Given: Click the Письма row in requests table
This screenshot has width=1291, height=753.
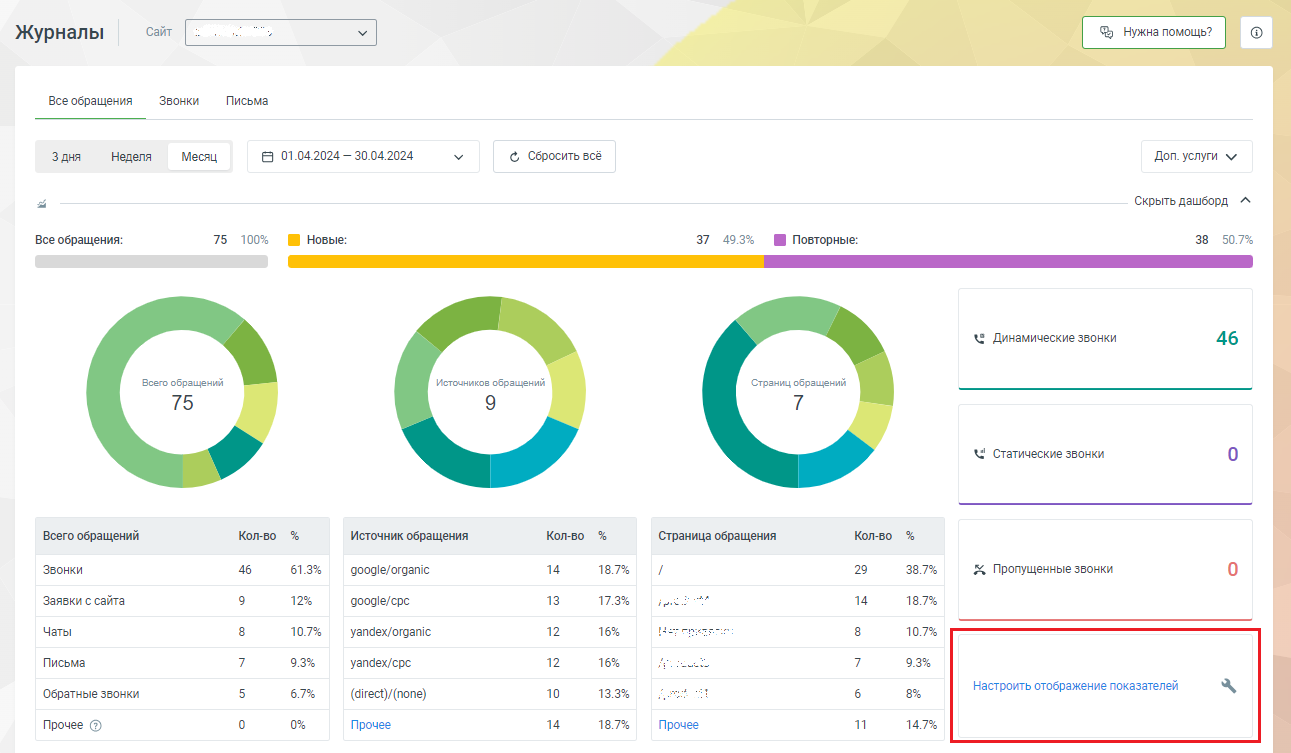Looking at the screenshot, I should 182,663.
